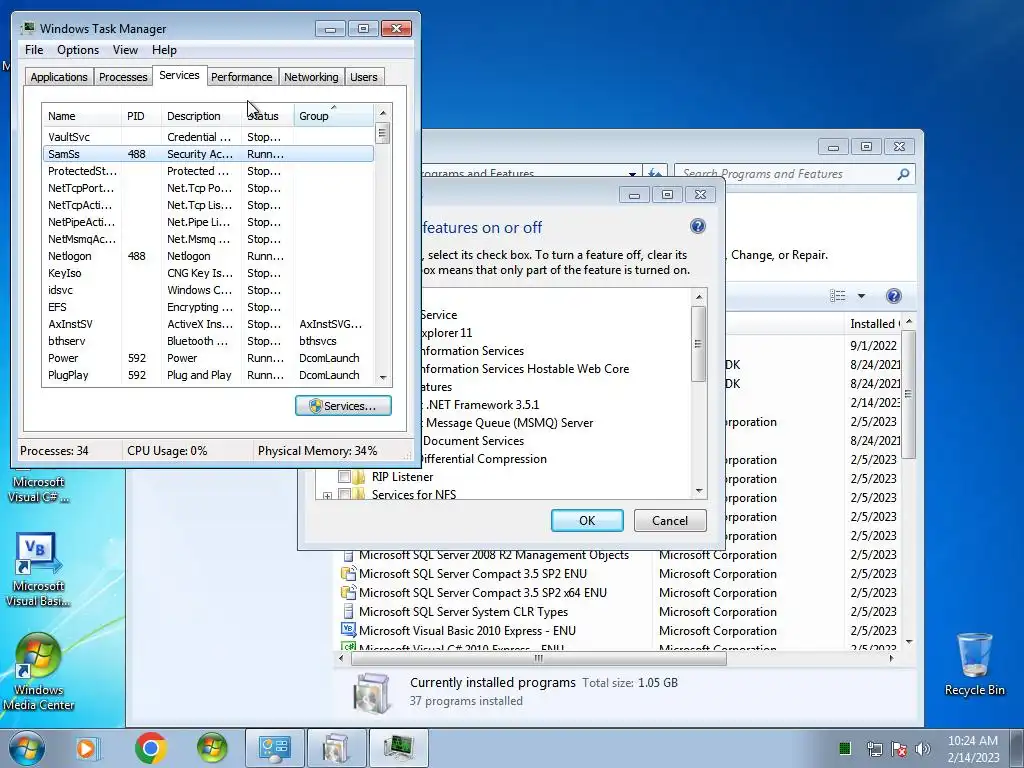Switch to the Applications tab
Viewport: 1024px width, 768px height.
pyautogui.click(x=59, y=77)
